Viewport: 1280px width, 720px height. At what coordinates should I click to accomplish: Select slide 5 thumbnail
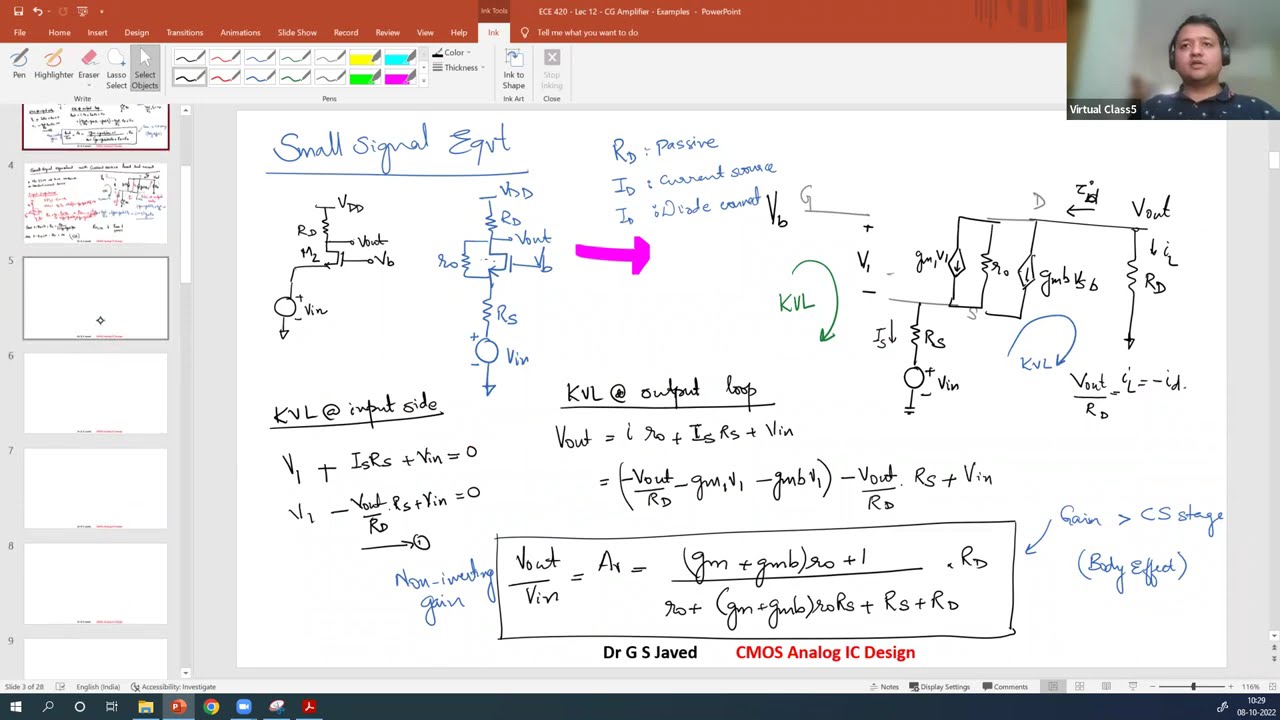[x=96, y=298]
